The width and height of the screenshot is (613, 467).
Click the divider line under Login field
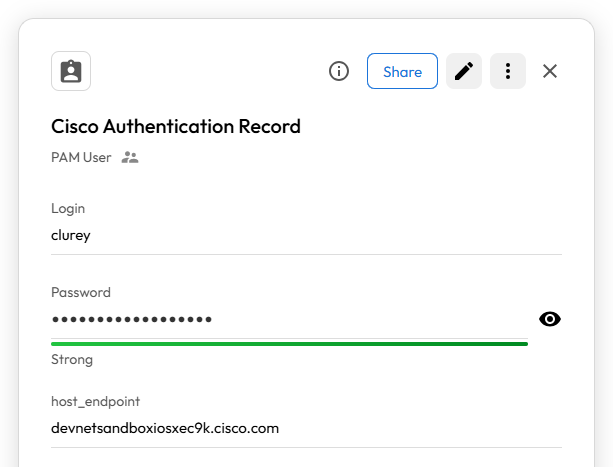306,254
